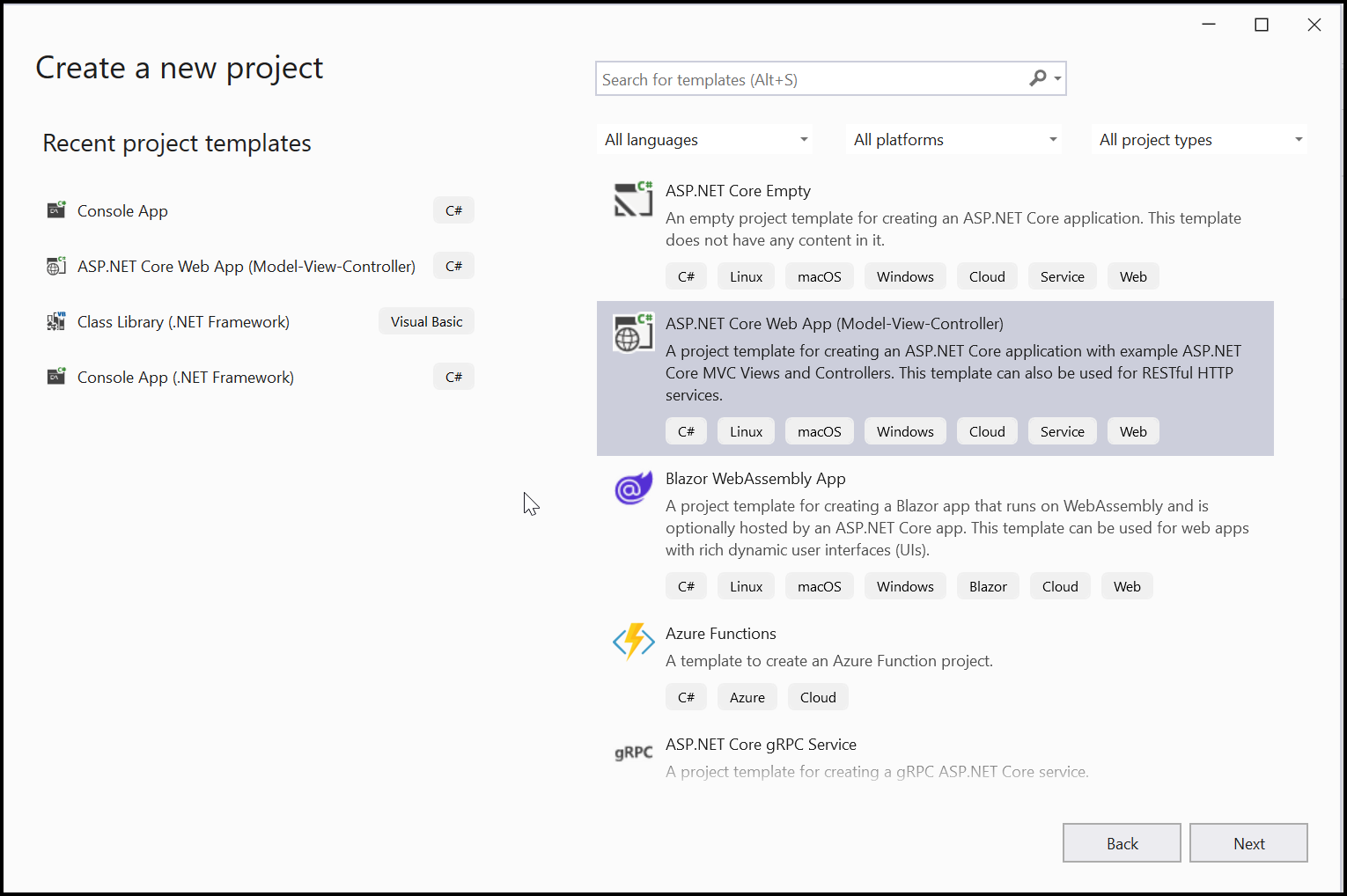This screenshot has width=1347, height=896.
Task: Click the ASP.NET Core Web App recent template icon
Action: pos(55,266)
